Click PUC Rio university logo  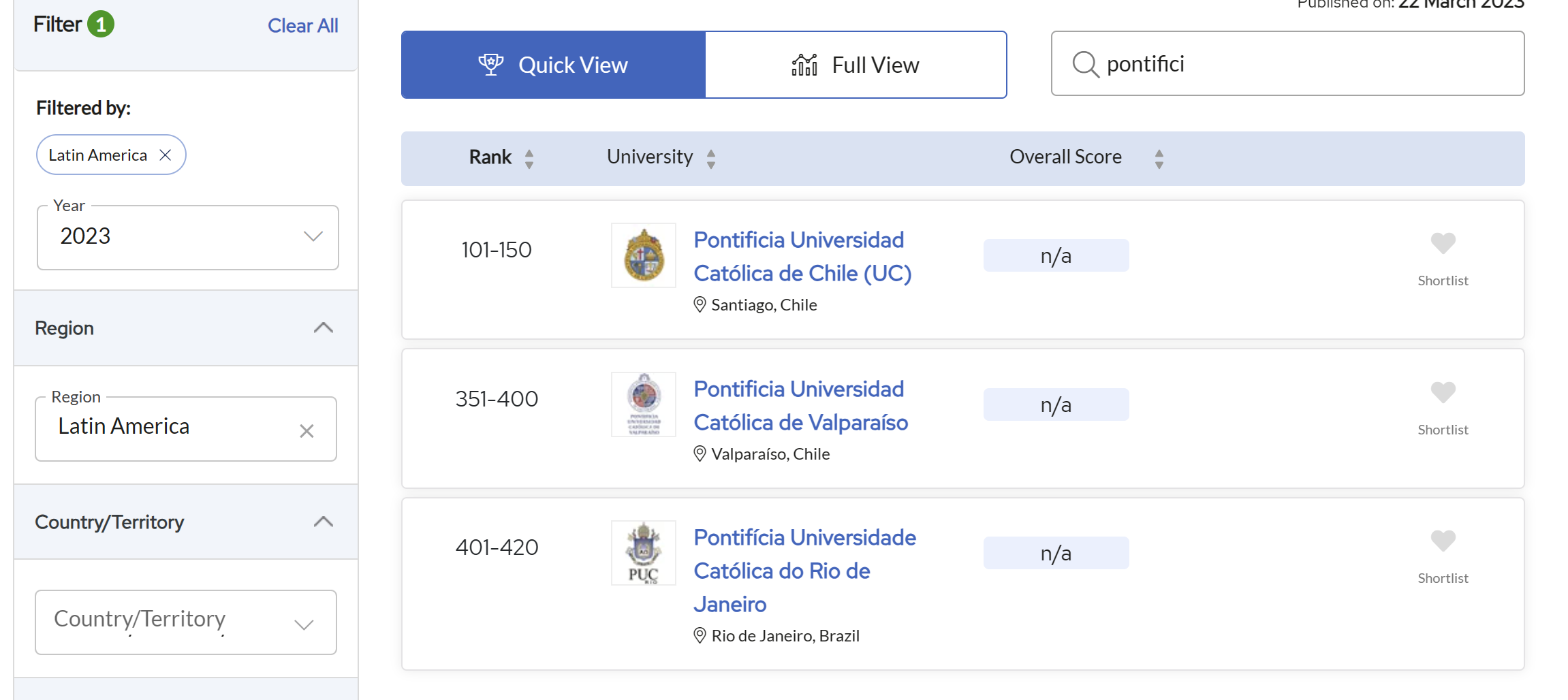[x=643, y=553]
